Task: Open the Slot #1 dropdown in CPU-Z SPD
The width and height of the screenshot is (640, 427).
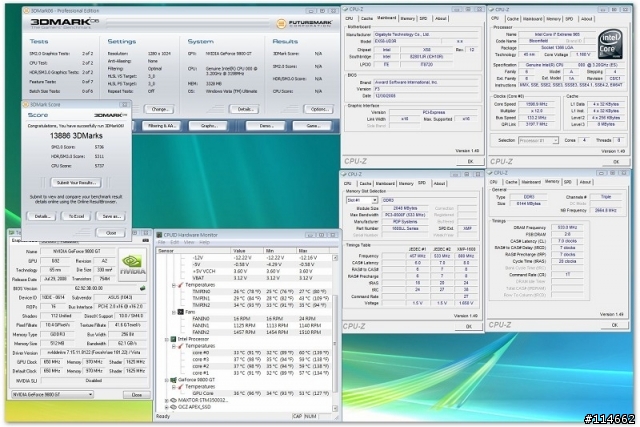Action: [x=362, y=200]
